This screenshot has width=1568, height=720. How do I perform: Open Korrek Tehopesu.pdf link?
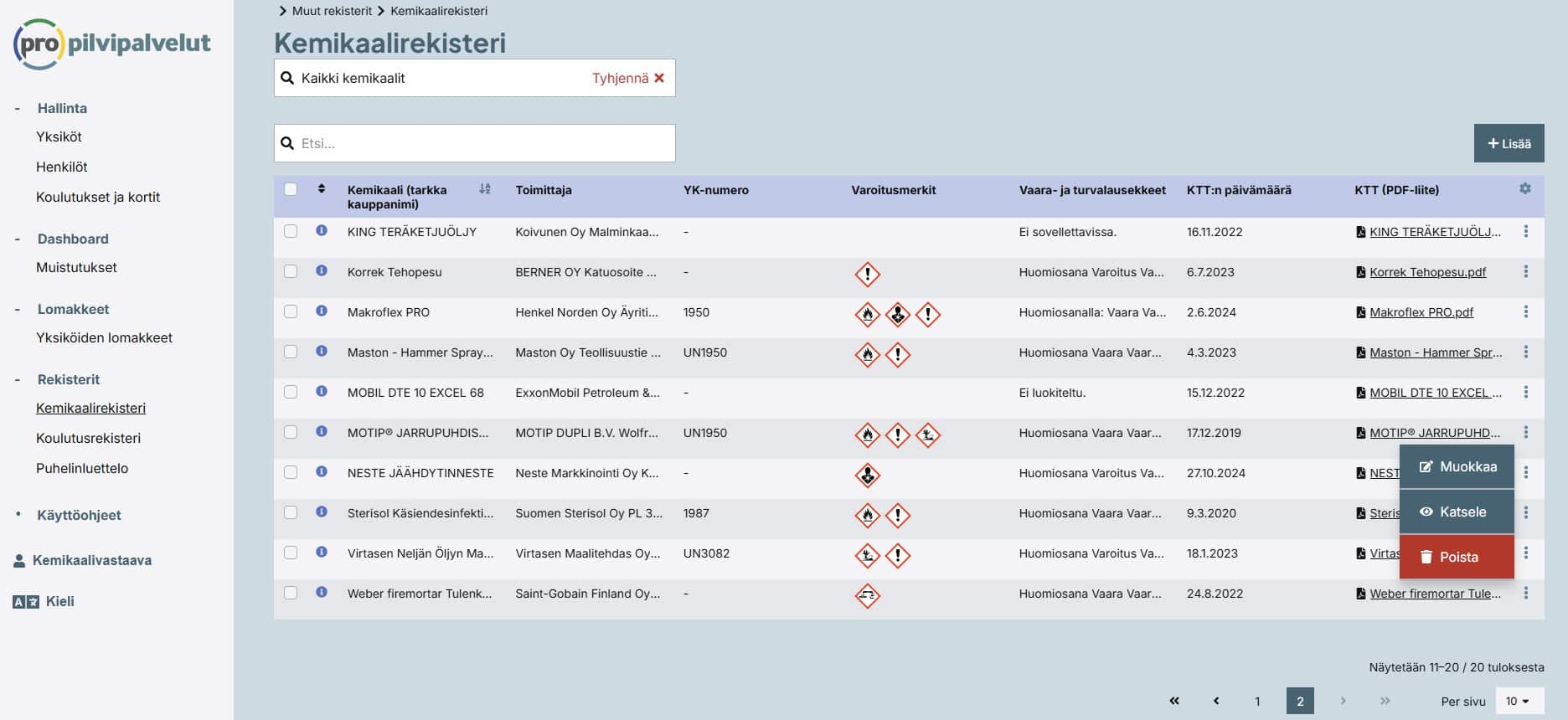click(1427, 272)
